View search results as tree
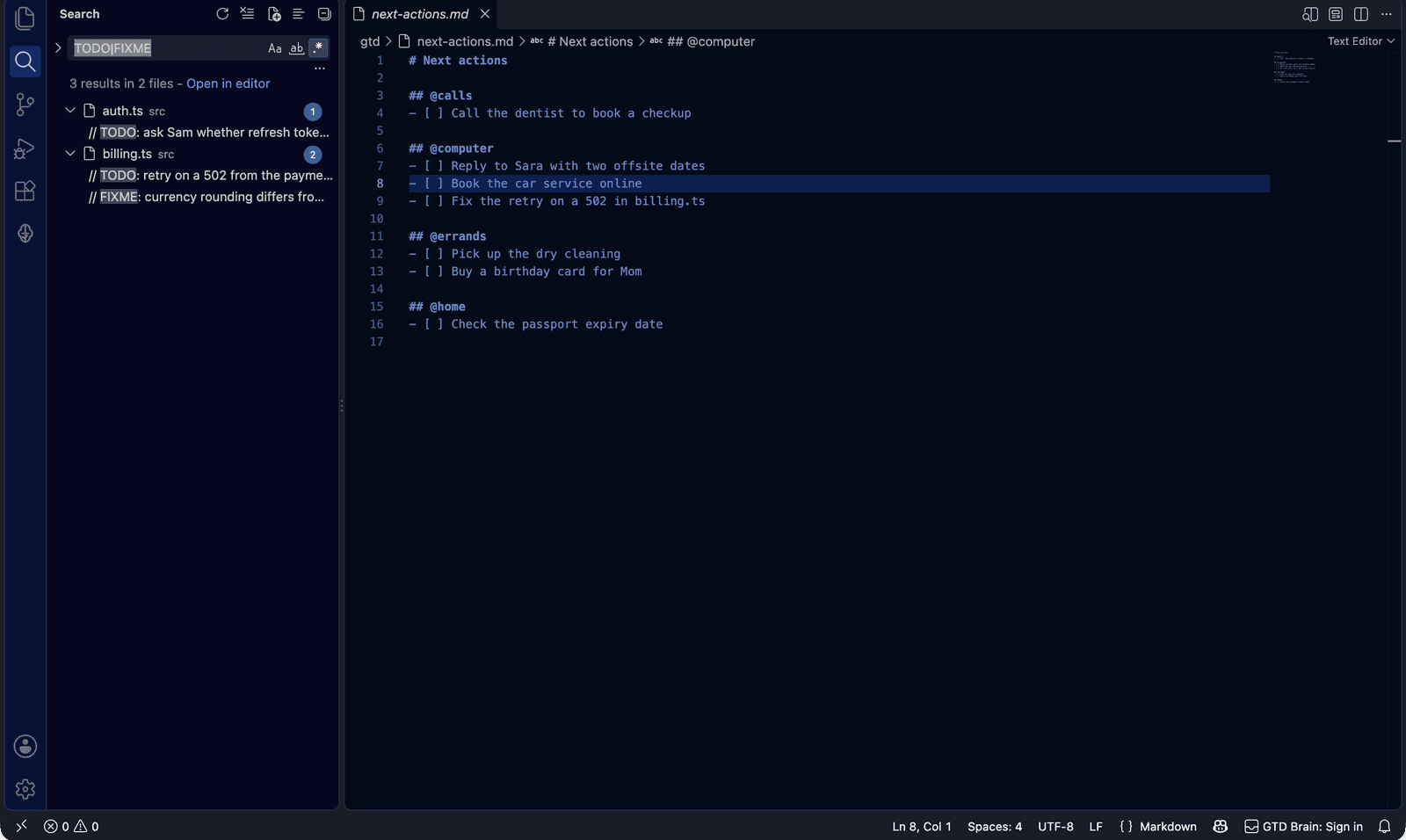 299,14
